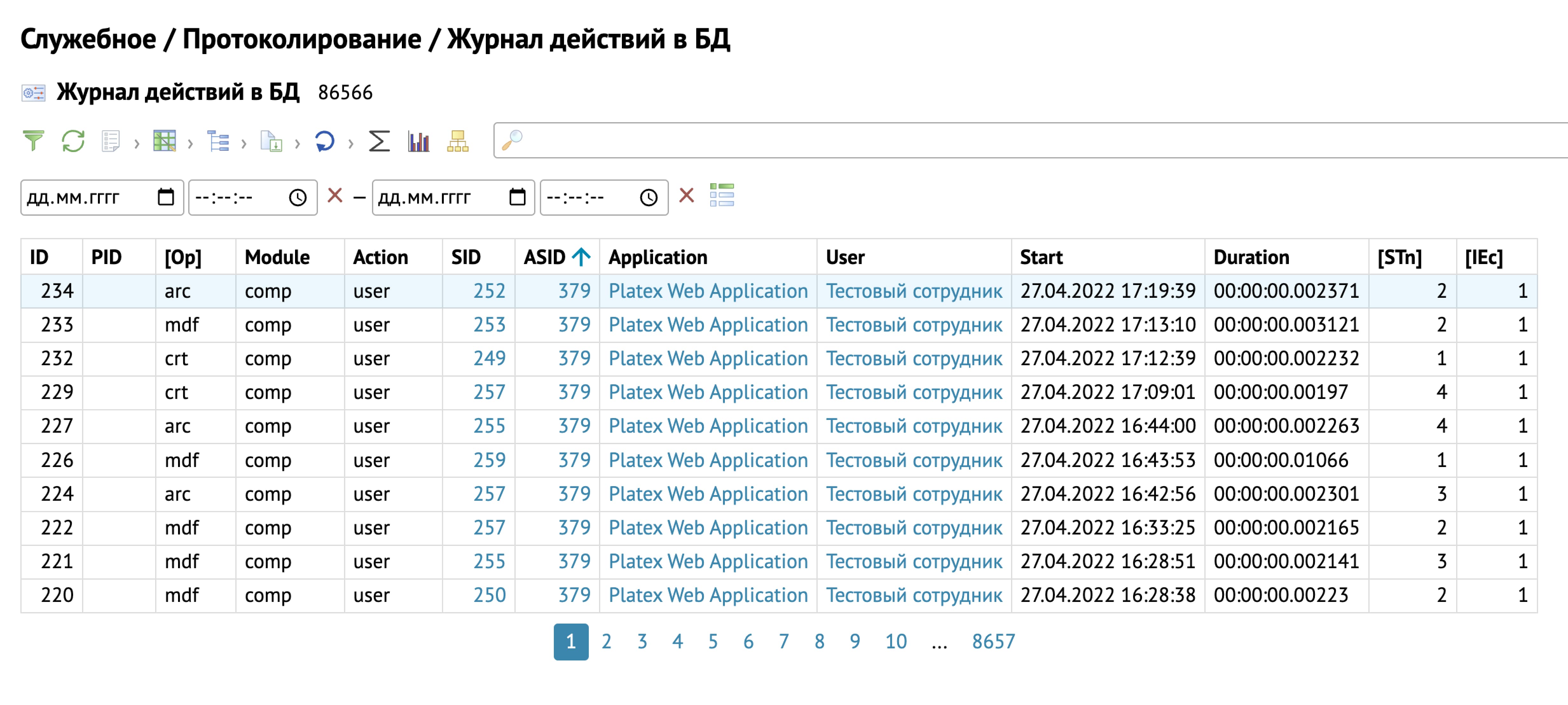Open clock picker in second time field
This screenshot has width=1568, height=705.
(649, 197)
